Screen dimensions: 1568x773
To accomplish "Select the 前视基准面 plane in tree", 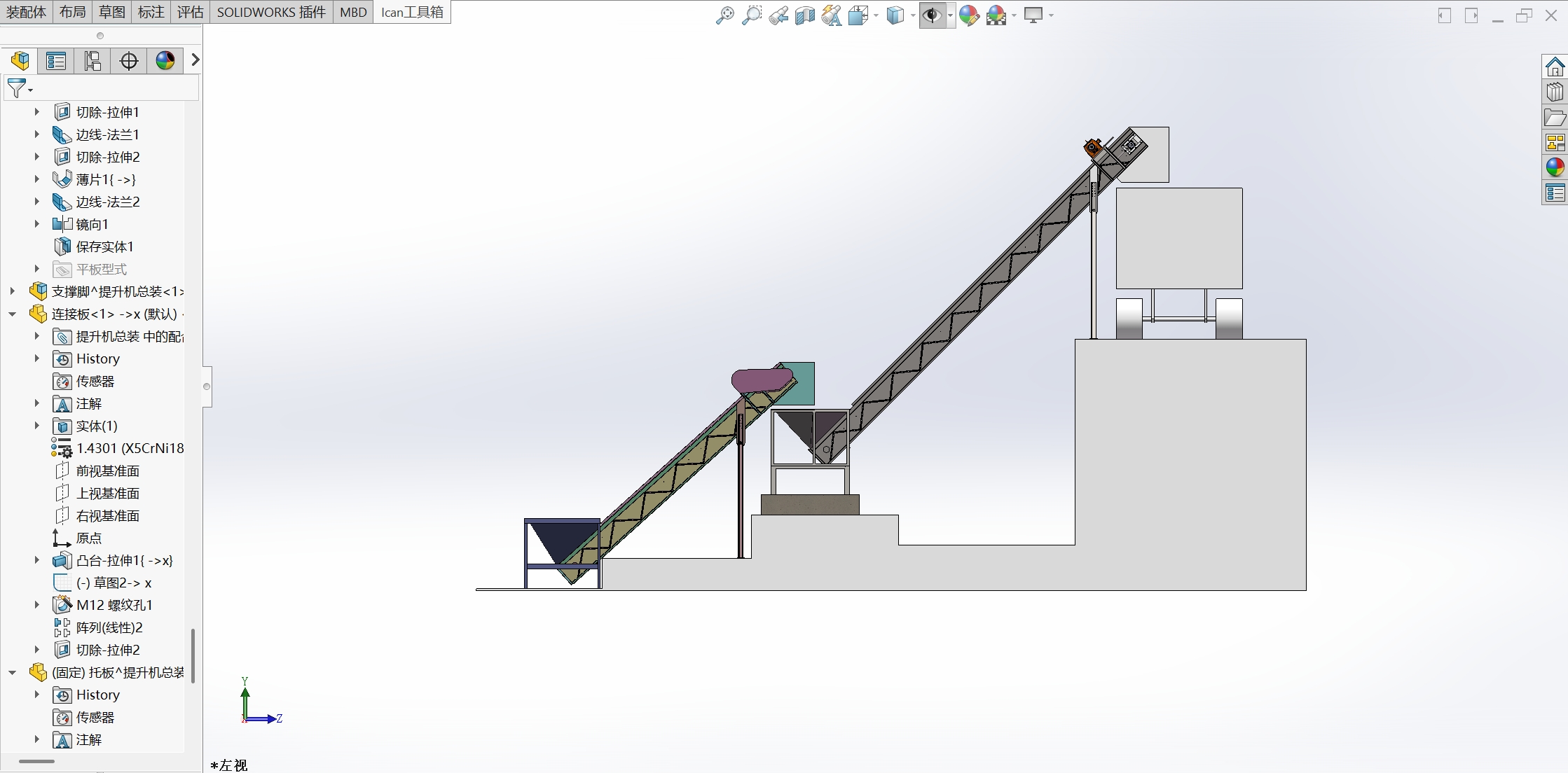I will pyautogui.click(x=107, y=471).
